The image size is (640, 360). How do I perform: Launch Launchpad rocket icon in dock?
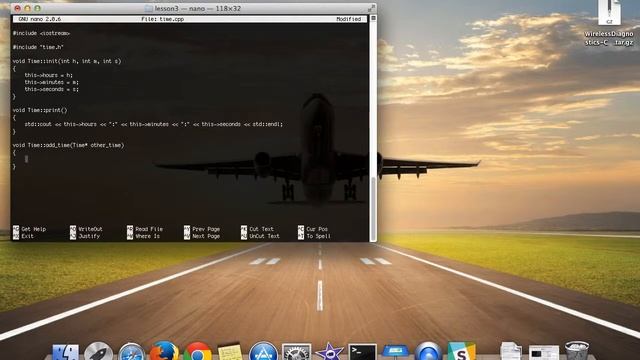click(98, 351)
